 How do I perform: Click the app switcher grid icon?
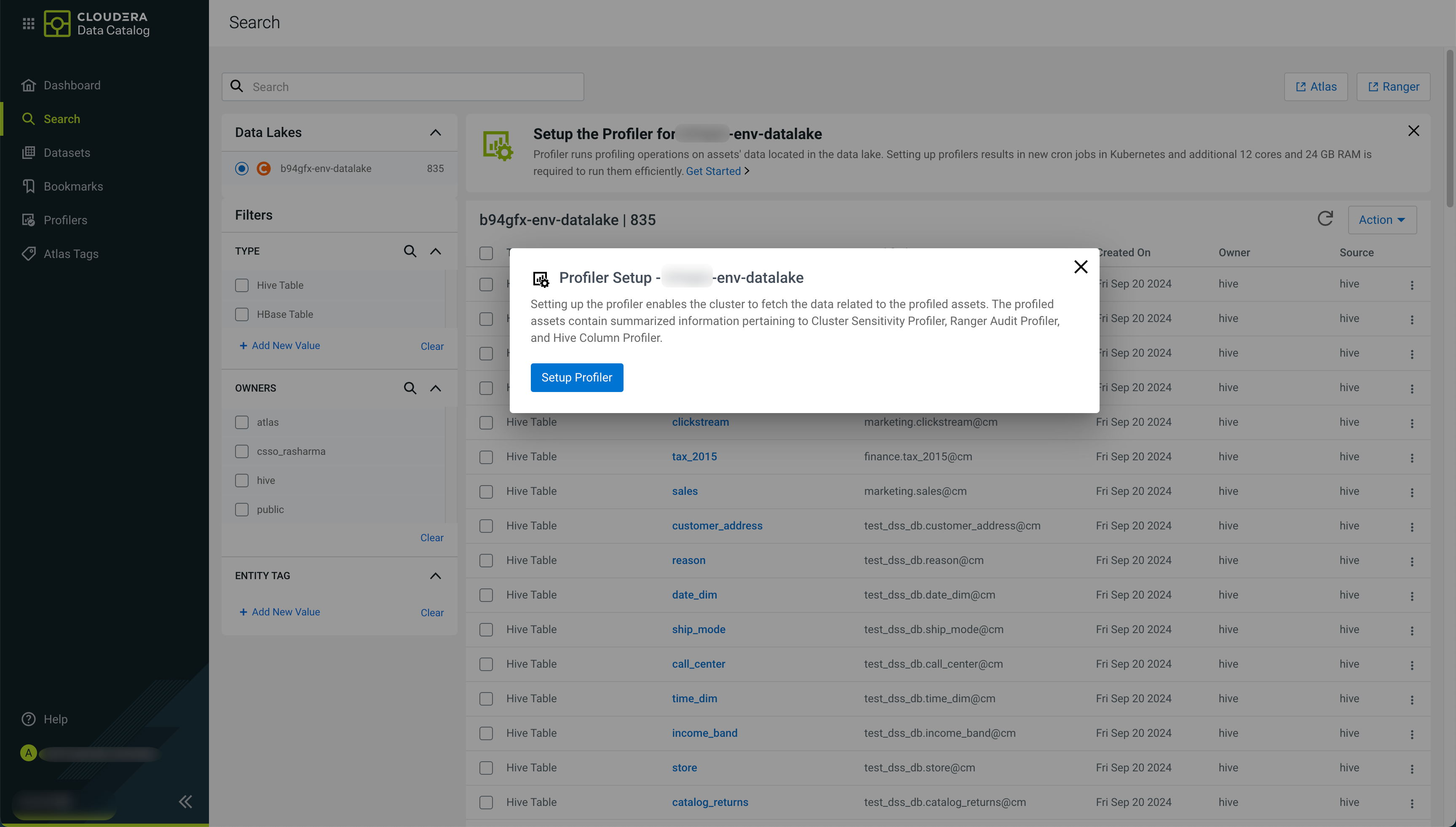click(28, 23)
